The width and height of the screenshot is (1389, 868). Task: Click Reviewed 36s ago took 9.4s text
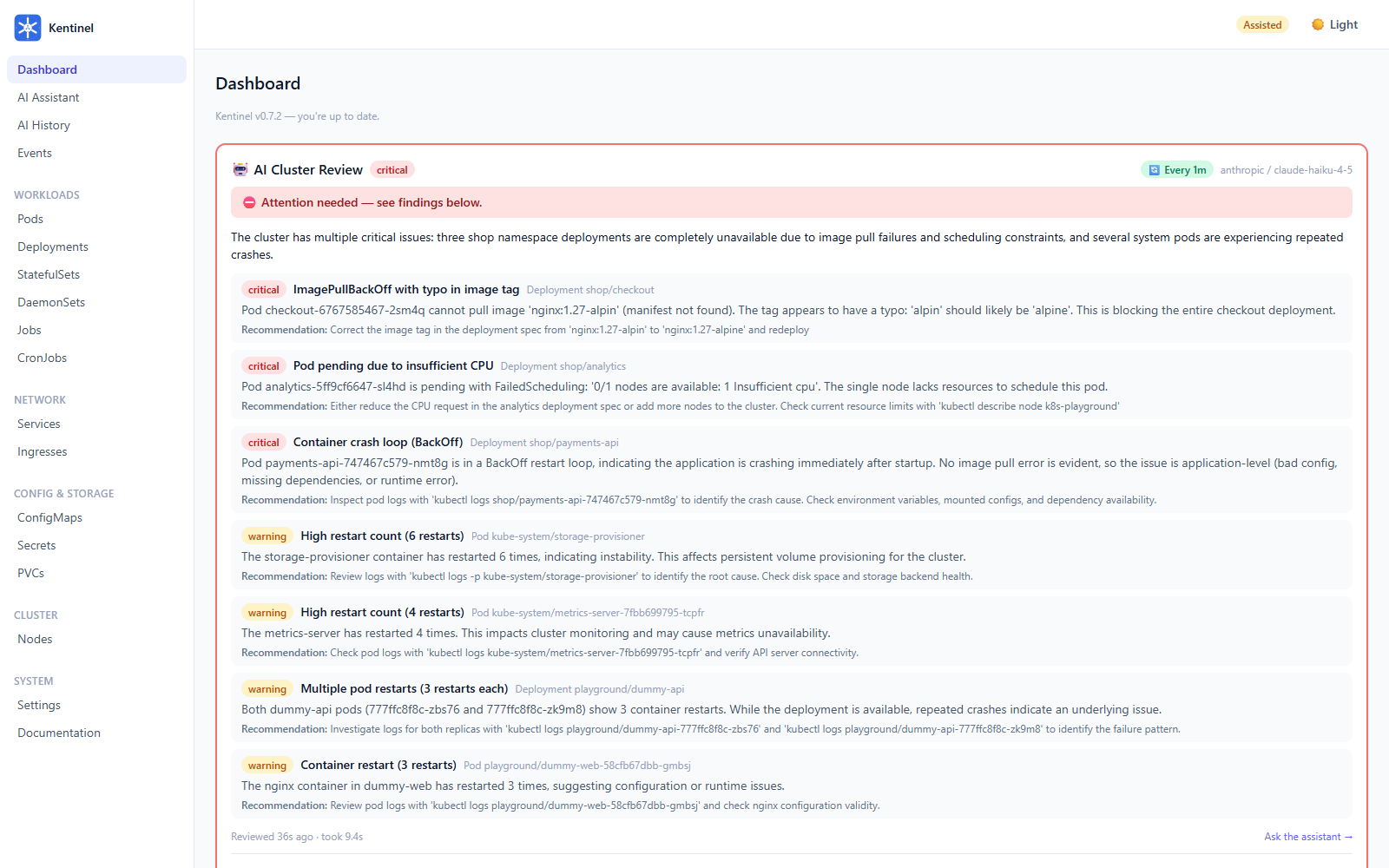click(297, 837)
